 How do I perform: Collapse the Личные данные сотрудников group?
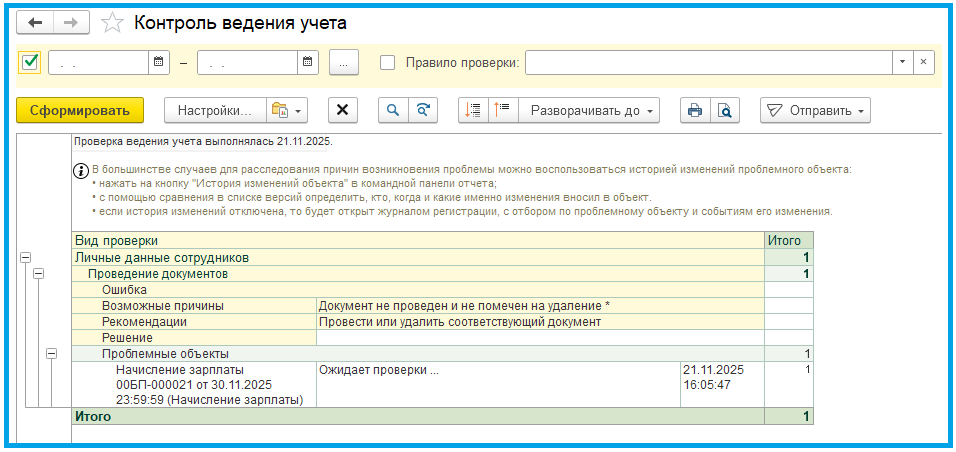click(25, 257)
